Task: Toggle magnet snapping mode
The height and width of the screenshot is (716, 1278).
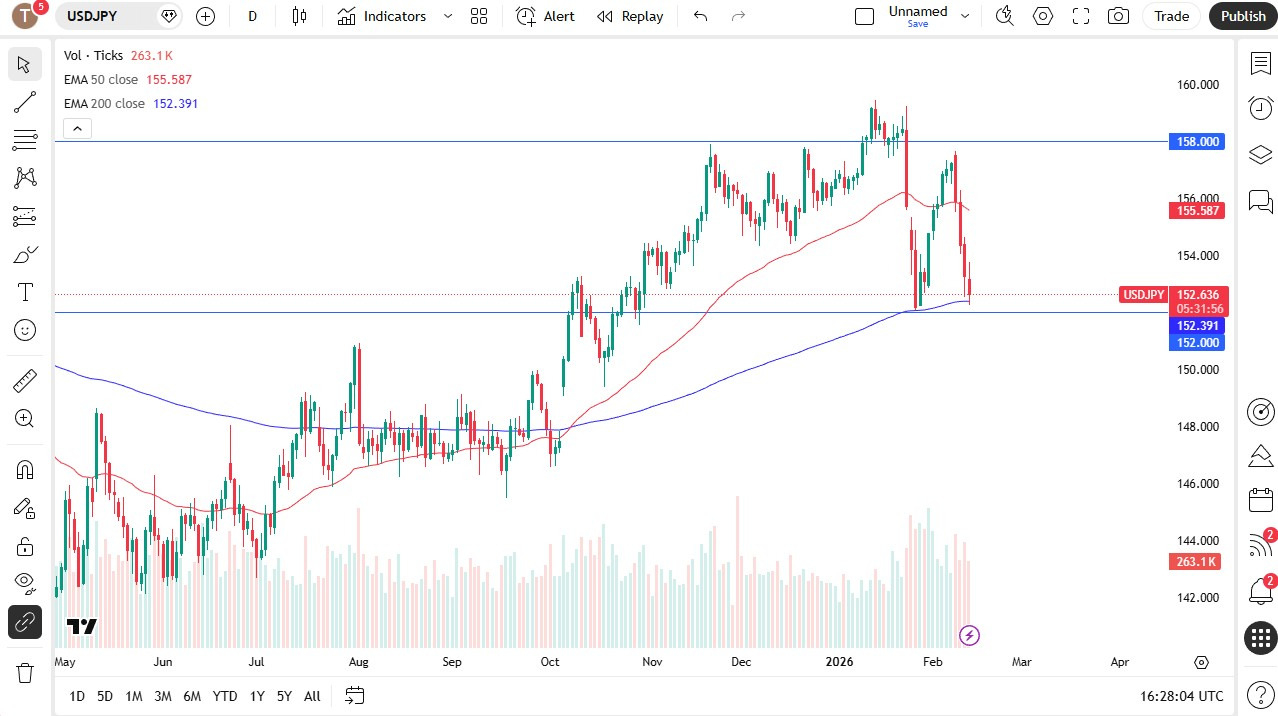Action: 24,469
